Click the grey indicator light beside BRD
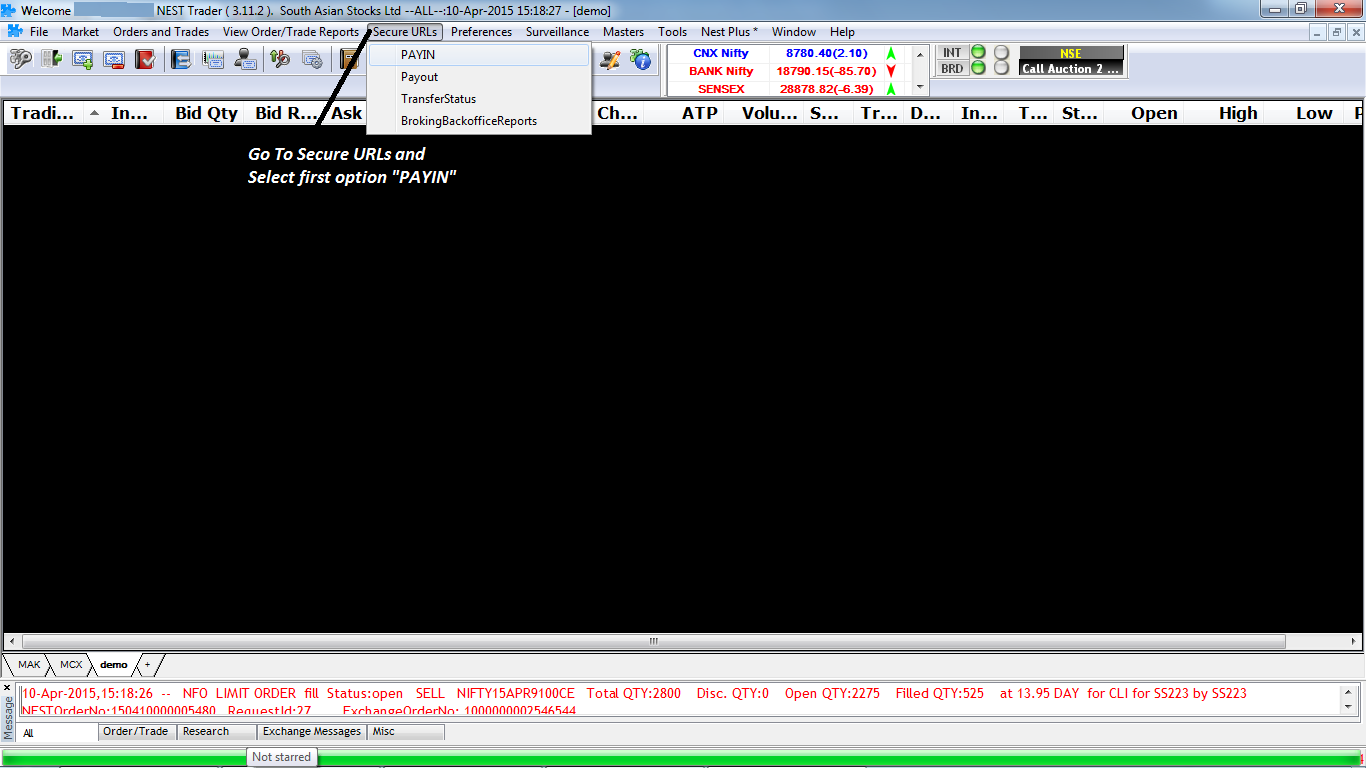This screenshot has width=1366, height=768. coord(1001,68)
